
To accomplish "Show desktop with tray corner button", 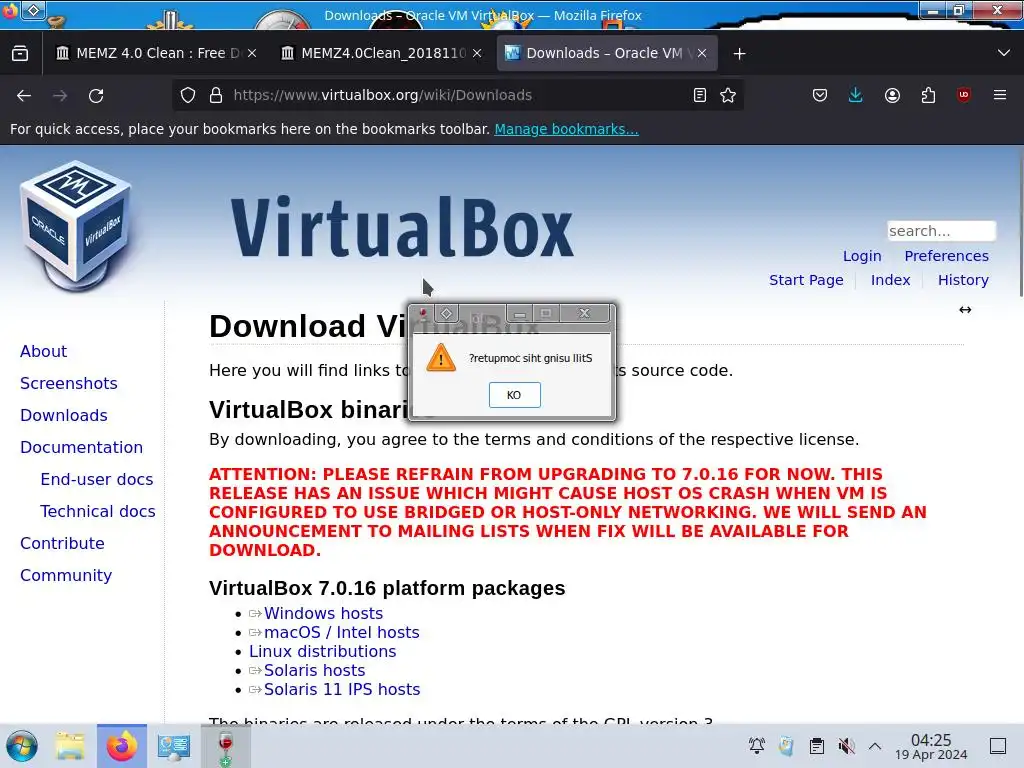I will tap(998, 746).
